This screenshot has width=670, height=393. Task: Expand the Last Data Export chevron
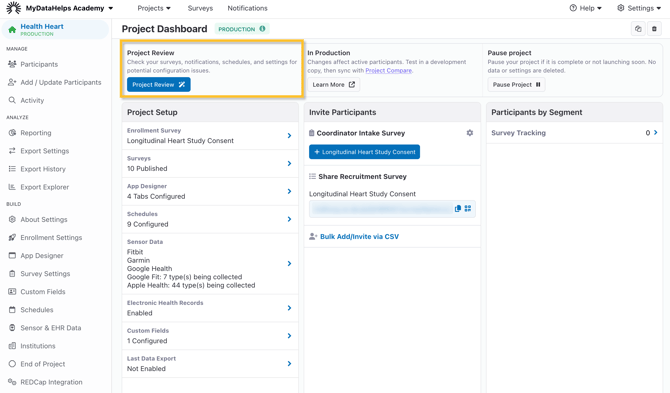click(x=289, y=364)
